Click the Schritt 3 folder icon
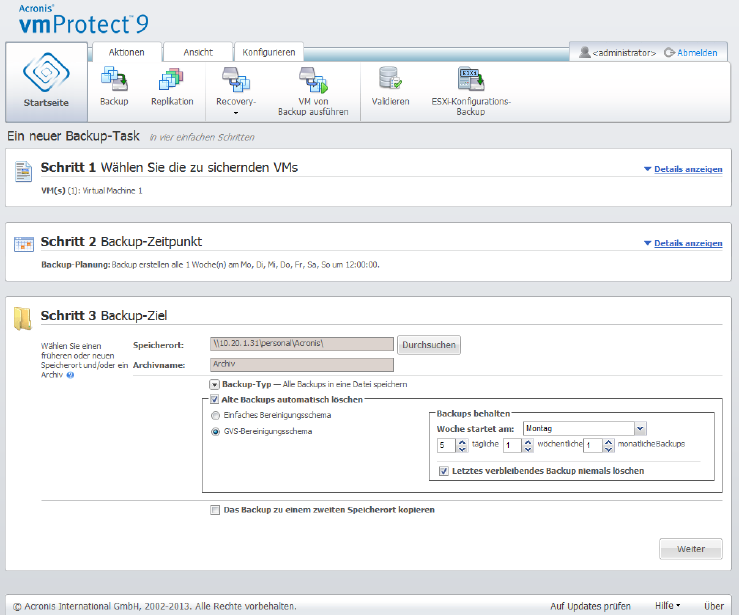This screenshot has width=739, height=615. (x=22, y=319)
